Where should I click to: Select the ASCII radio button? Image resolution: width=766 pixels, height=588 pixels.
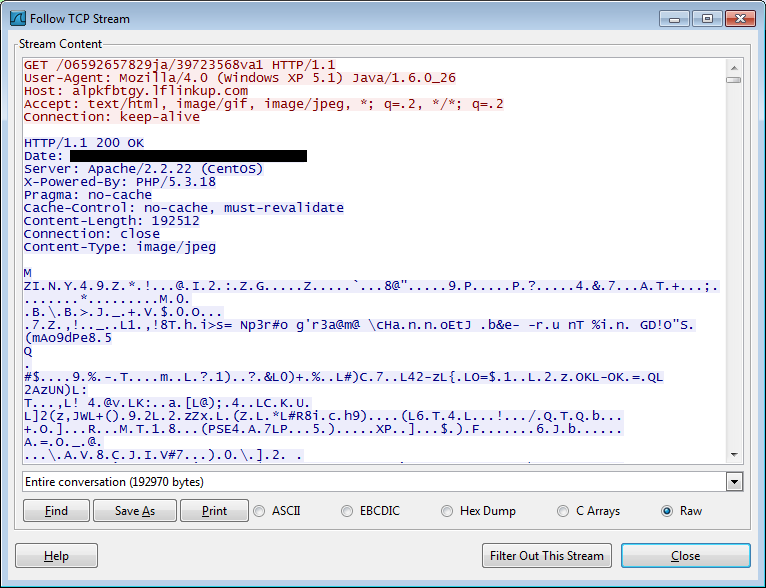tap(261, 511)
